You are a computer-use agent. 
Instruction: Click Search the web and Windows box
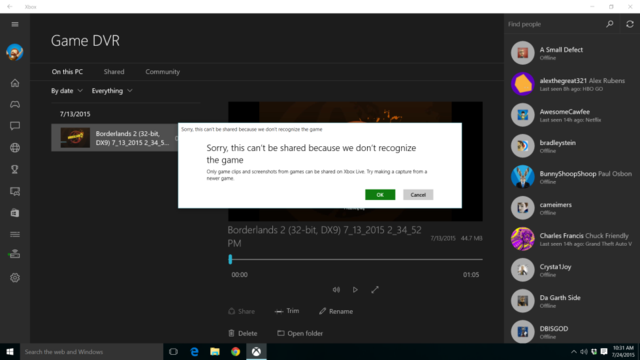click(x=91, y=351)
